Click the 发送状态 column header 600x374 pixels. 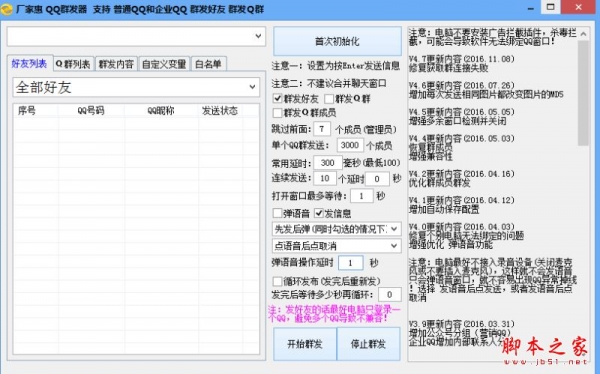coord(220,111)
